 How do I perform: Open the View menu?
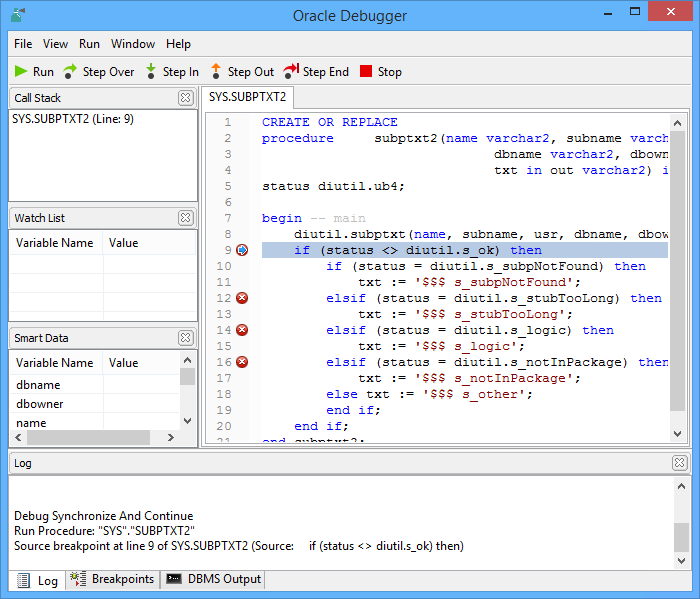(55, 44)
